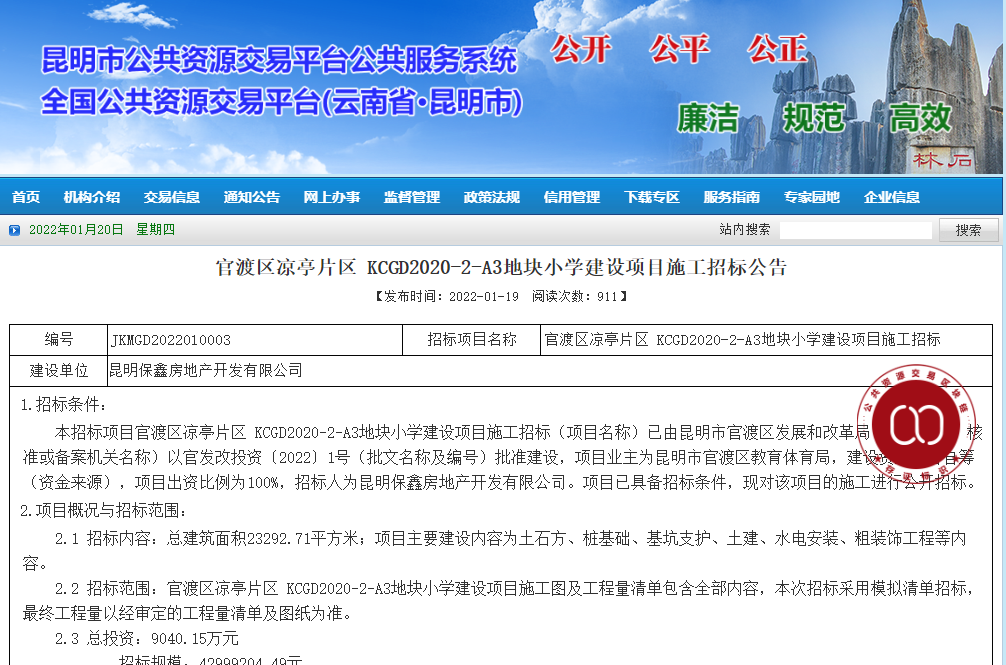Image resolution: width=1006 pixels, height=665 pixels.
Task: Open the 企业信息 menu item
Action: [892, 197]
